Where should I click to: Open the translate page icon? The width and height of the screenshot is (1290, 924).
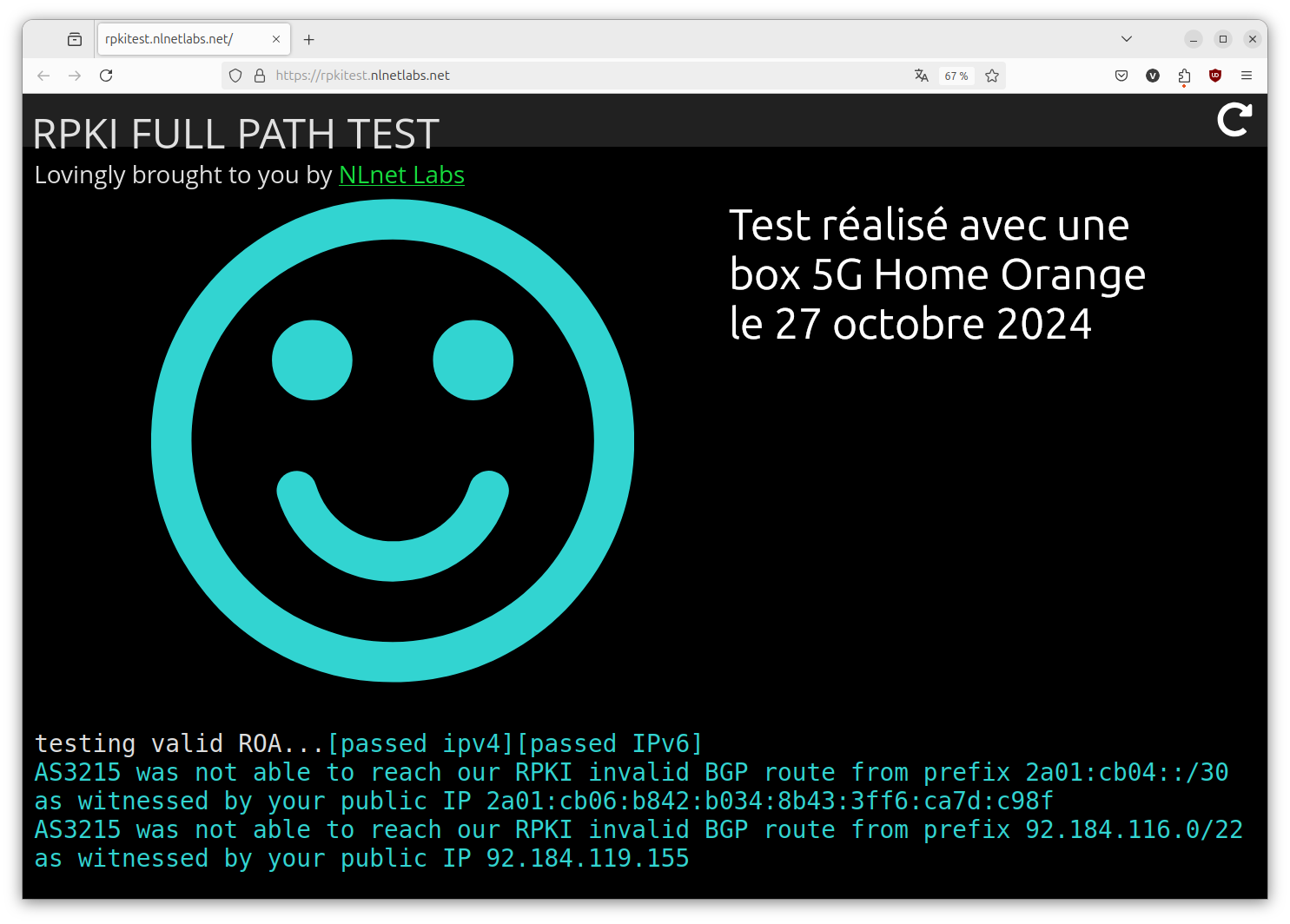click(x=922, y=76)
